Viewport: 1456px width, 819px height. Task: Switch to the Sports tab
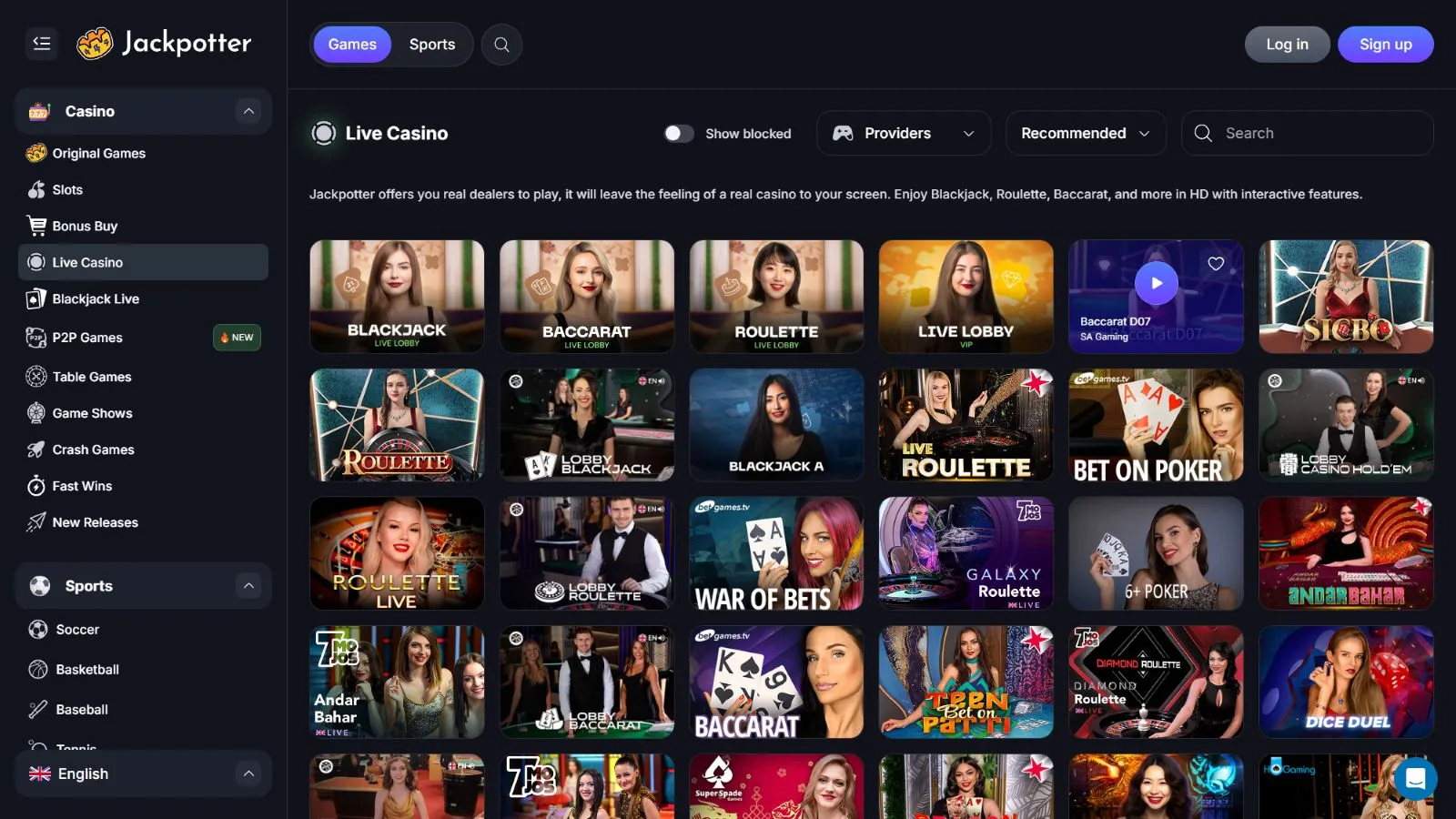click(431, 45)
